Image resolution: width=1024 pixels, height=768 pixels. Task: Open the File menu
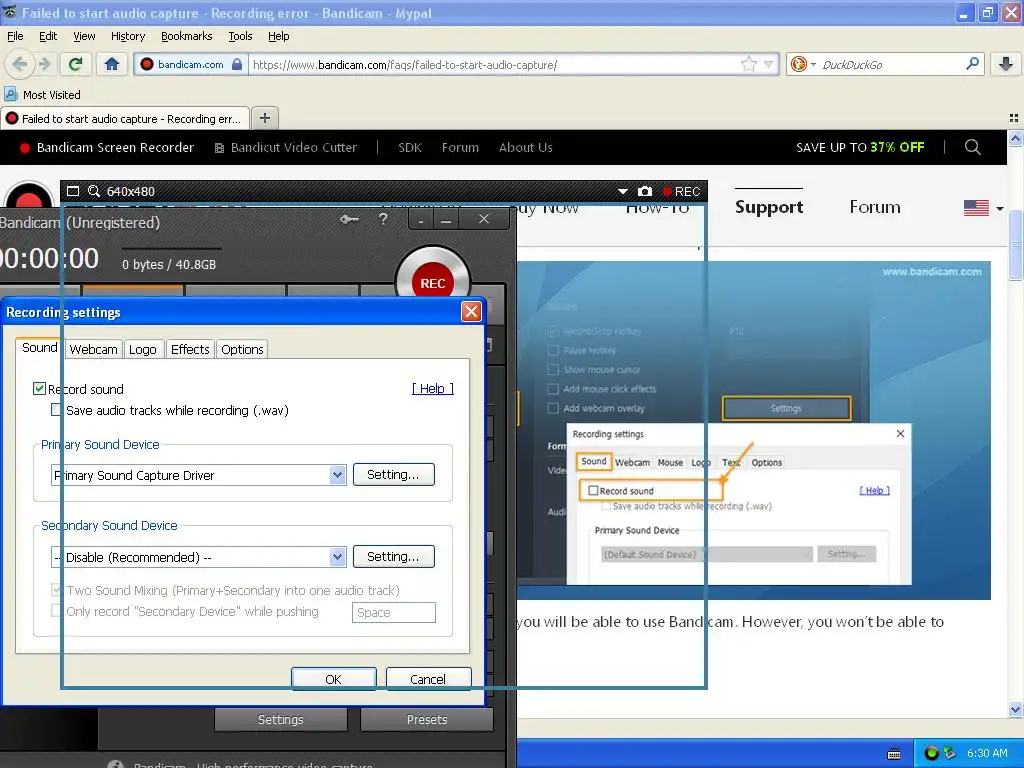15,36
